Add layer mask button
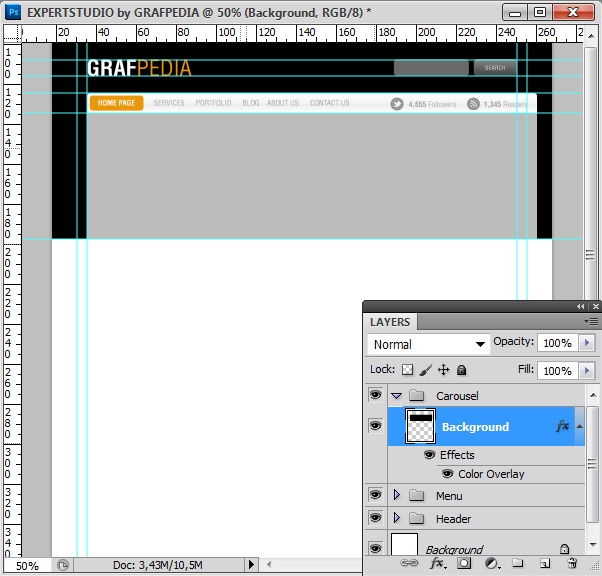602x576 pixels. tap(464, 563)
